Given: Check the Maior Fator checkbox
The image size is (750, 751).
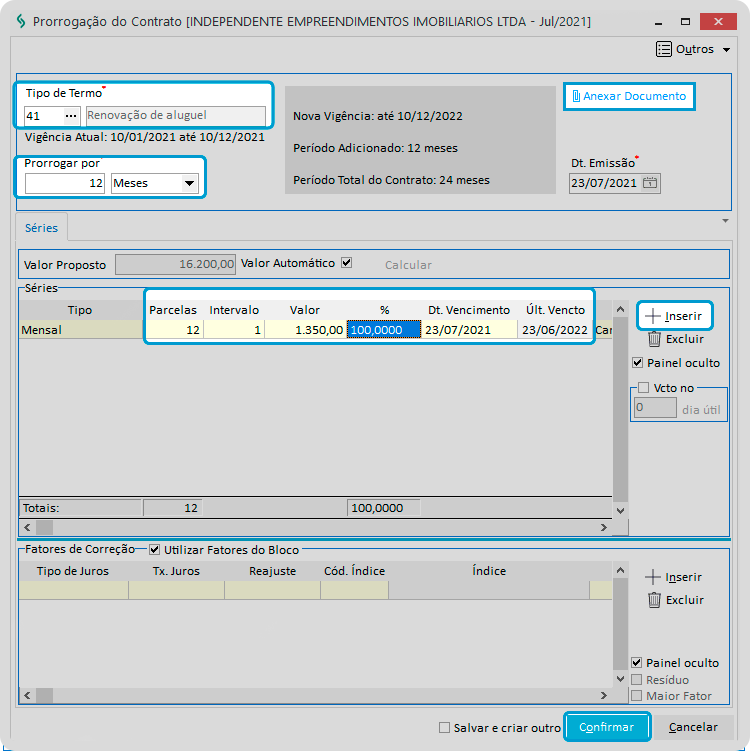Looking at the screenshot, I should 636,696.
